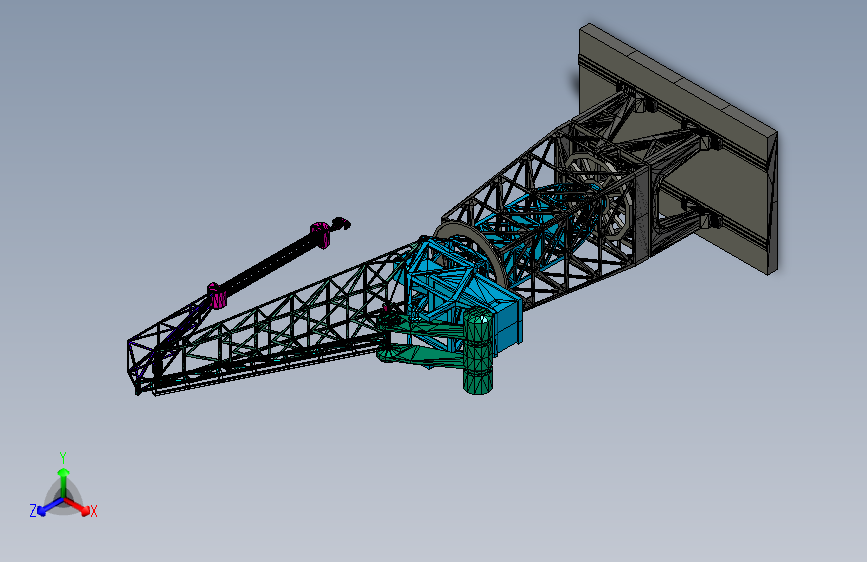Select the magenta block at the boom's upper end

(320, 235)
